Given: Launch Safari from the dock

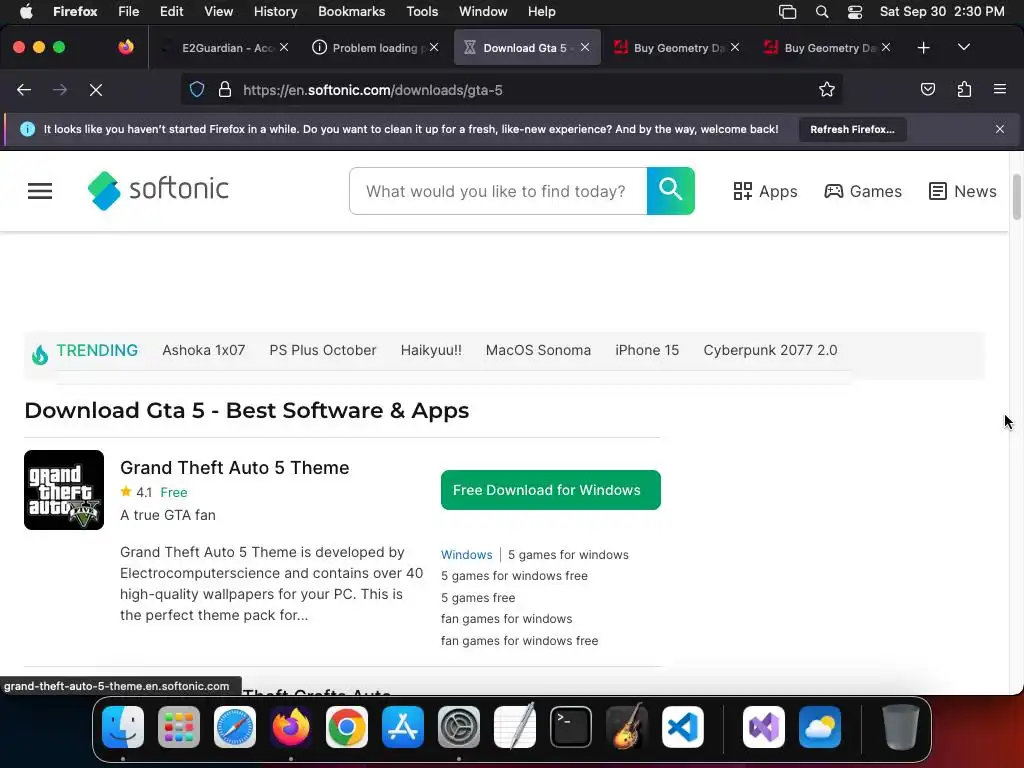Looking at the screenshot, I should tap(235, 727).
